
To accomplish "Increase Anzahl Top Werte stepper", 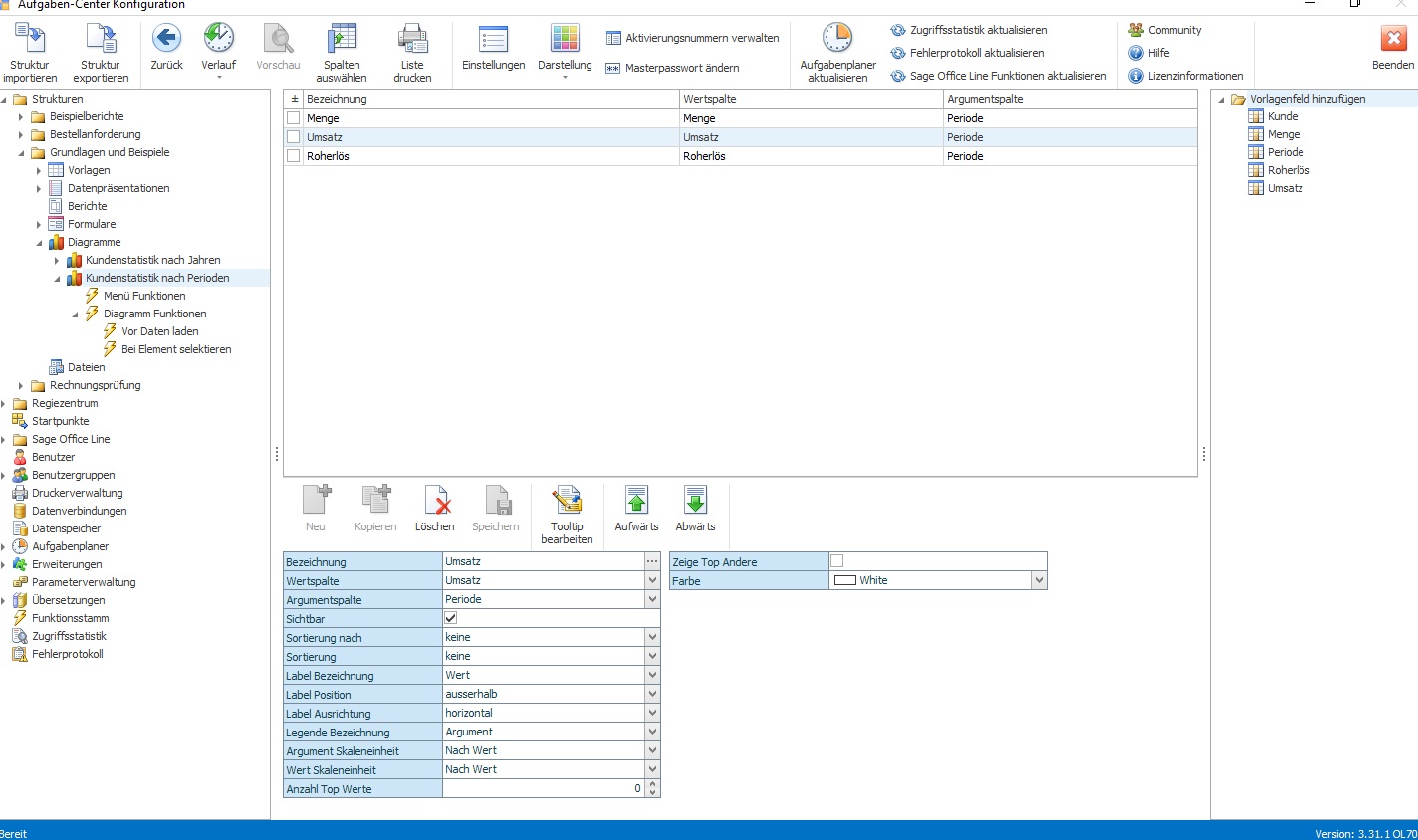I will (x=652, y=784).
